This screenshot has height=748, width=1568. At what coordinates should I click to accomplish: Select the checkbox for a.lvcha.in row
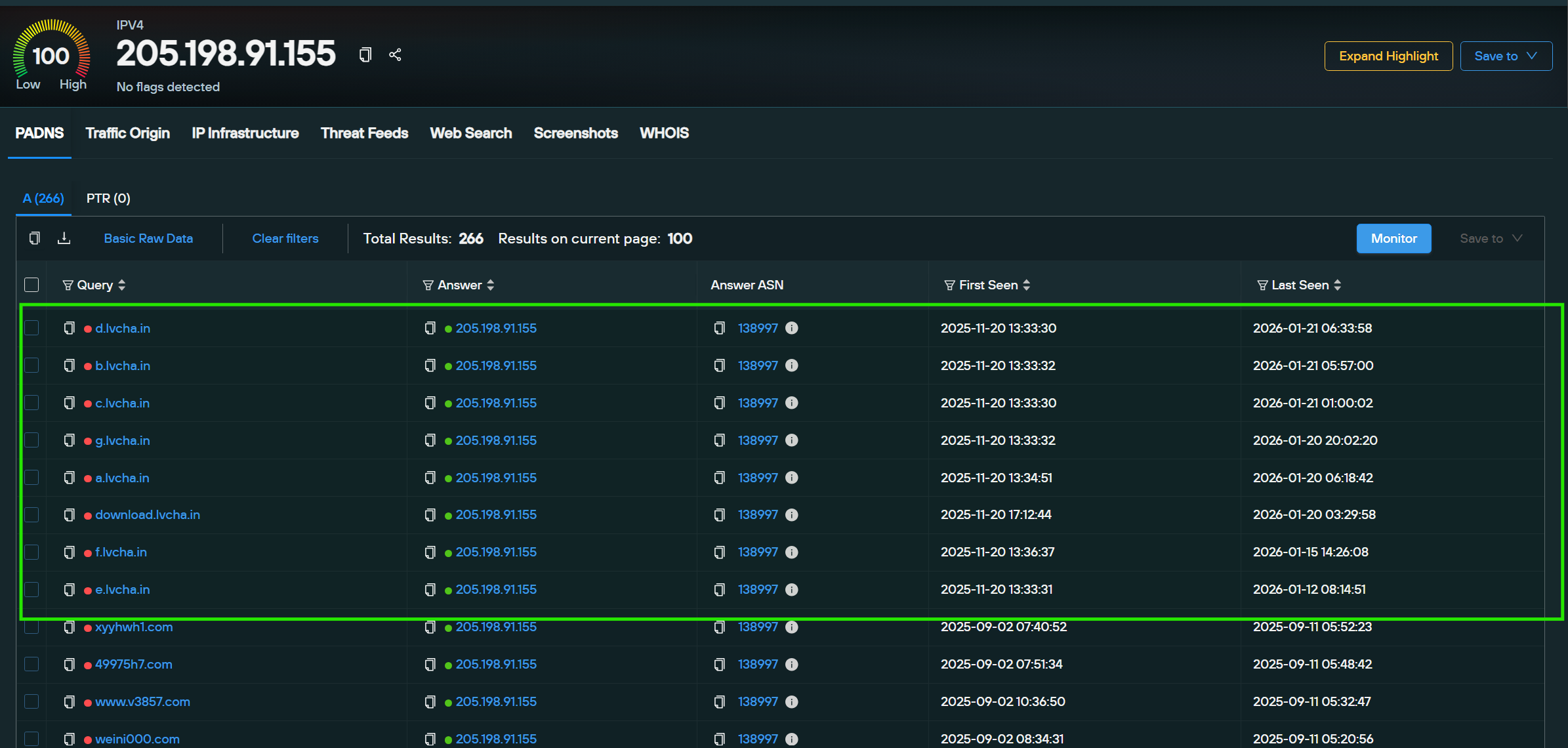point(31,478)
